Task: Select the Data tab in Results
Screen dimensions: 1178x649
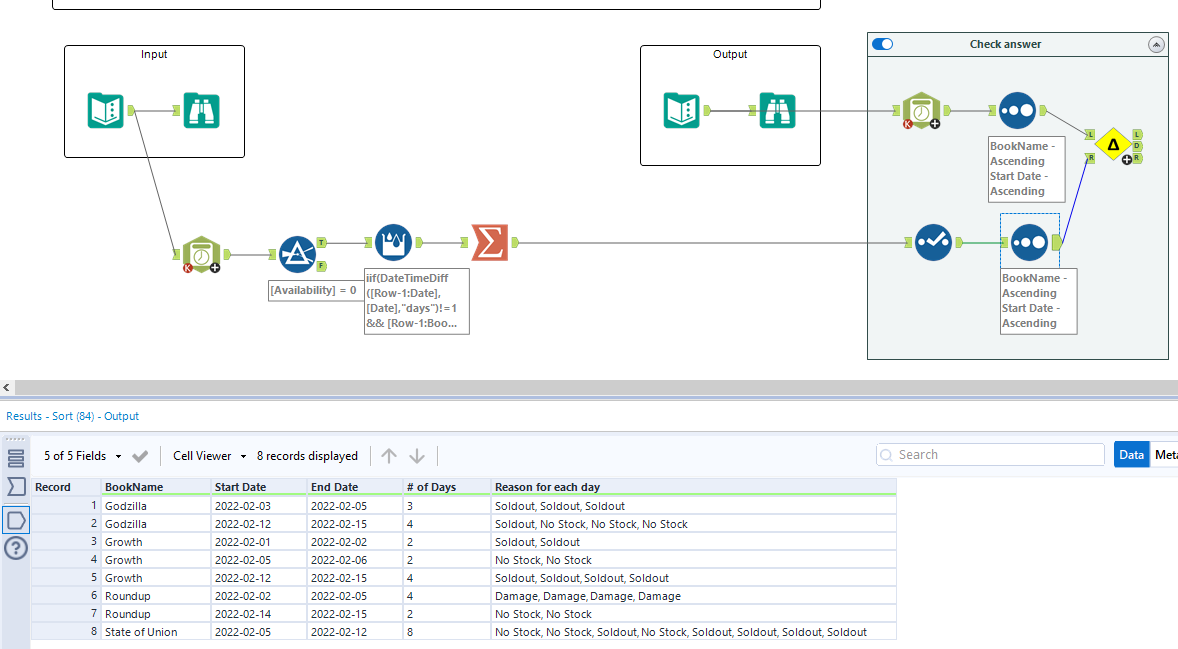Action: (1131, 454)
